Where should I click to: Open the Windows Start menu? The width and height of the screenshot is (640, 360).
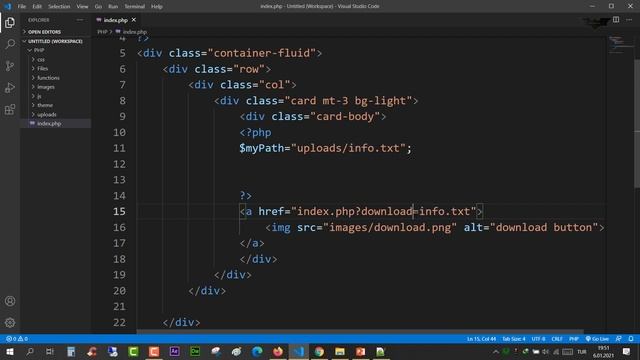(9, 351)
